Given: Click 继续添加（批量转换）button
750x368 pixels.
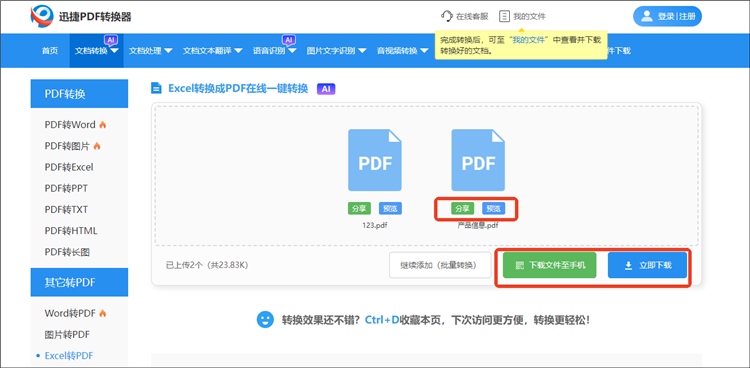Looking at the screenshot, I should pyautogui.click(x=440, y=265).
